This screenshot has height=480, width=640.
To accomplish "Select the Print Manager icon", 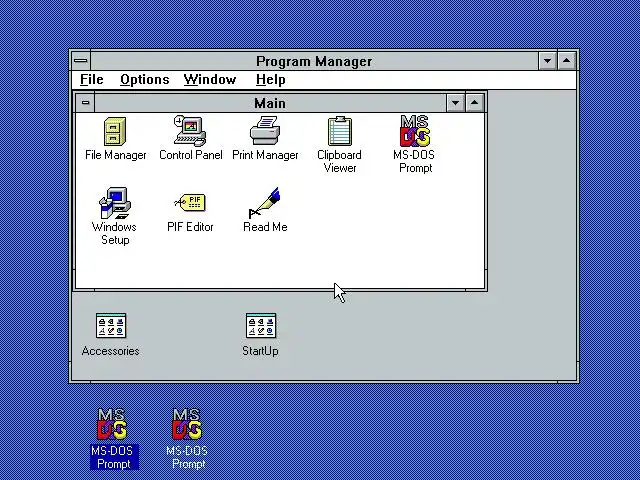I will pyautogui.click(x=265, y=131).
